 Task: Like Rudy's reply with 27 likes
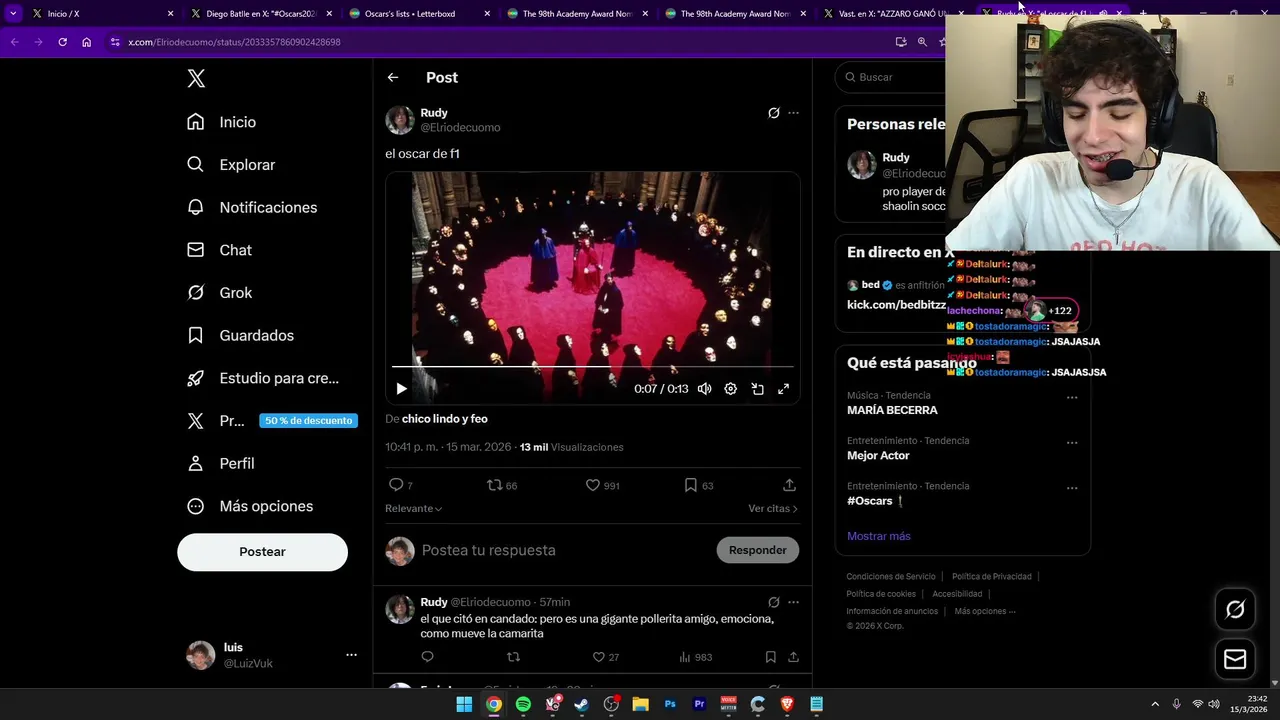coord(605,657)
